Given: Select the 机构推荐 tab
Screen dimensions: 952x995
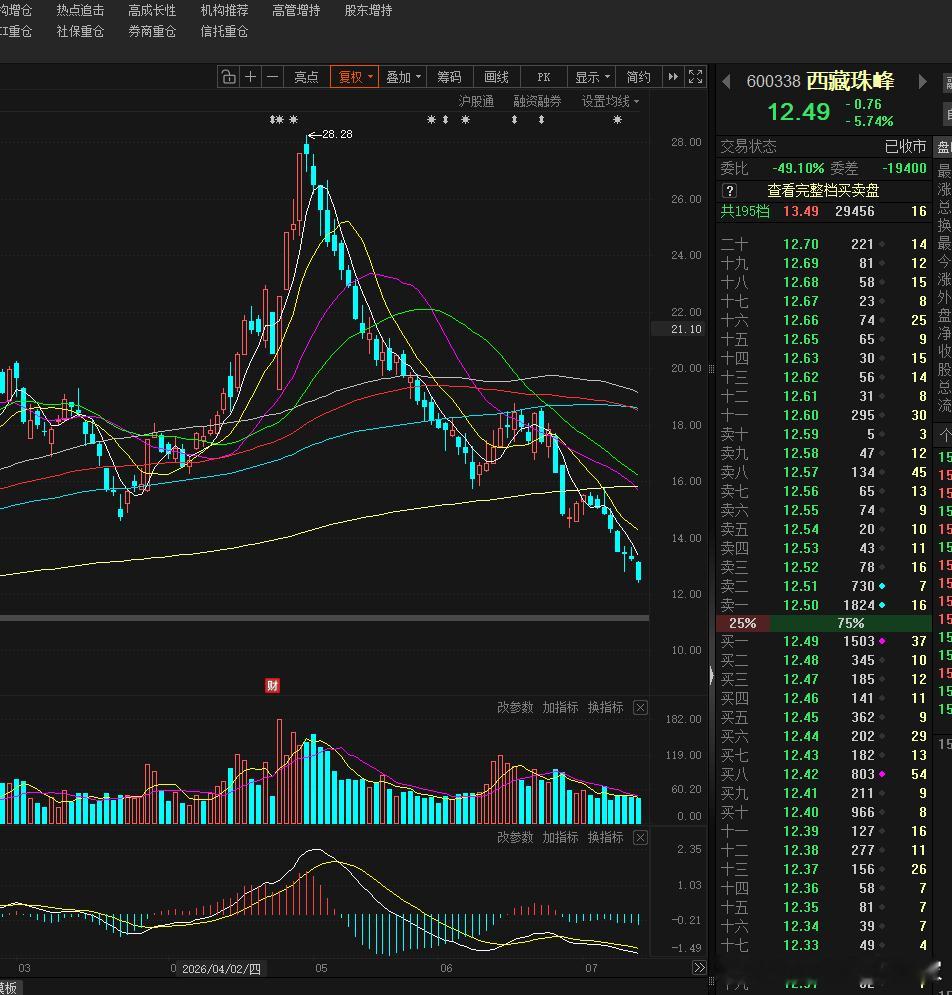Looking at the screenshot, I should pyautogui.click(x=224, y=10).
